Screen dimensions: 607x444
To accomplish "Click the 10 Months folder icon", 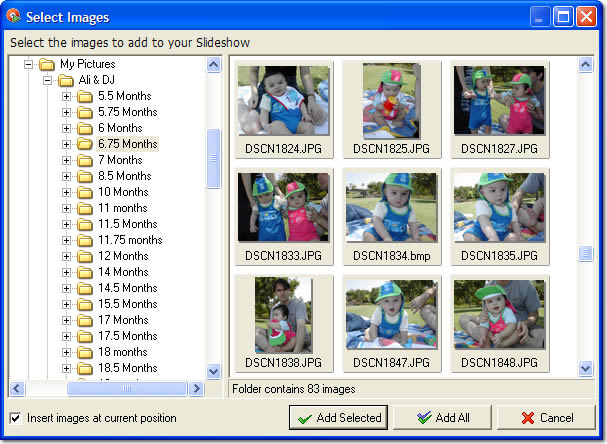I will pyautogui.click(x=85, y=192).
